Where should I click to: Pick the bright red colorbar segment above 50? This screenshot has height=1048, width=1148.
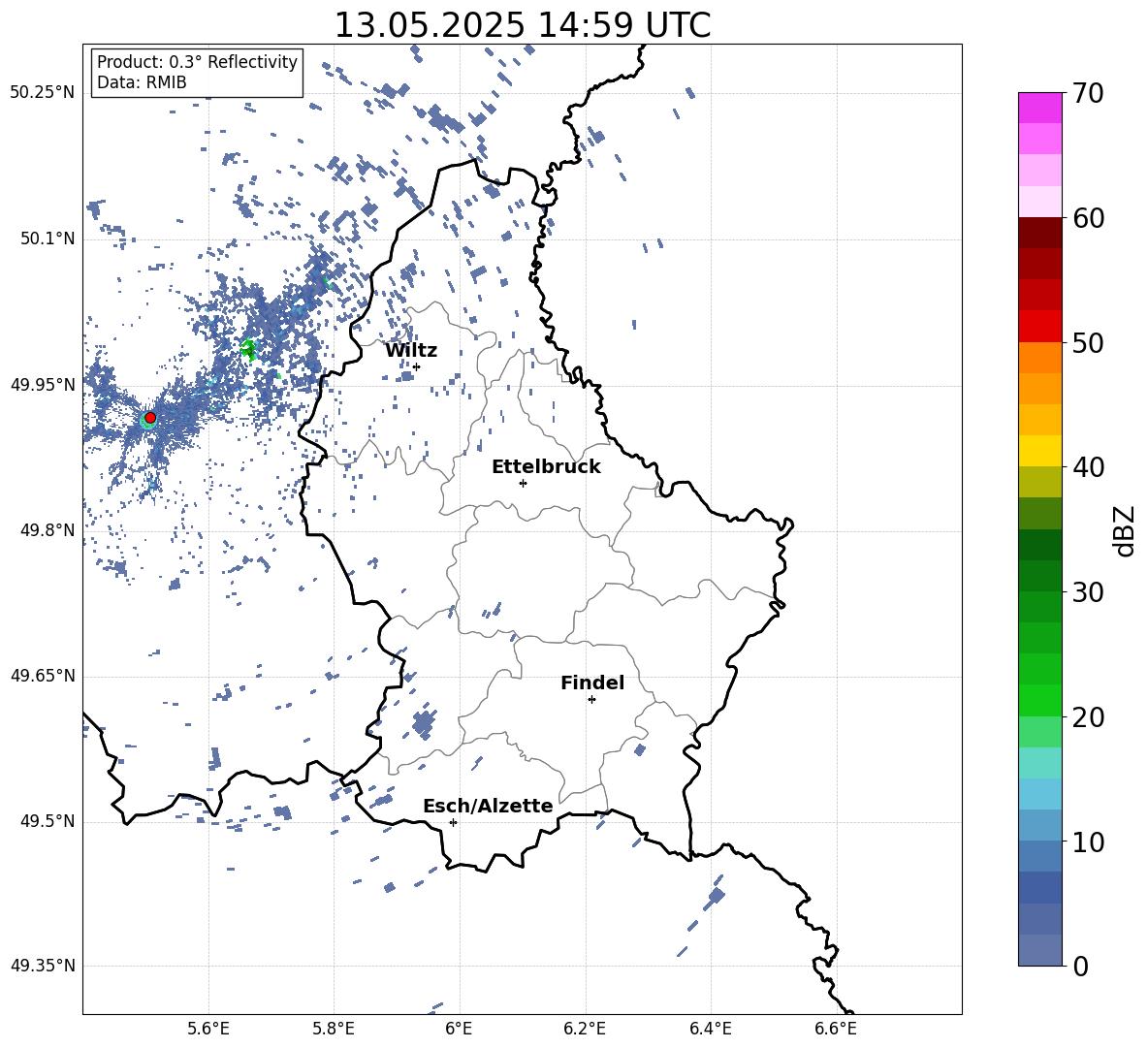(x=1039, y=327)
